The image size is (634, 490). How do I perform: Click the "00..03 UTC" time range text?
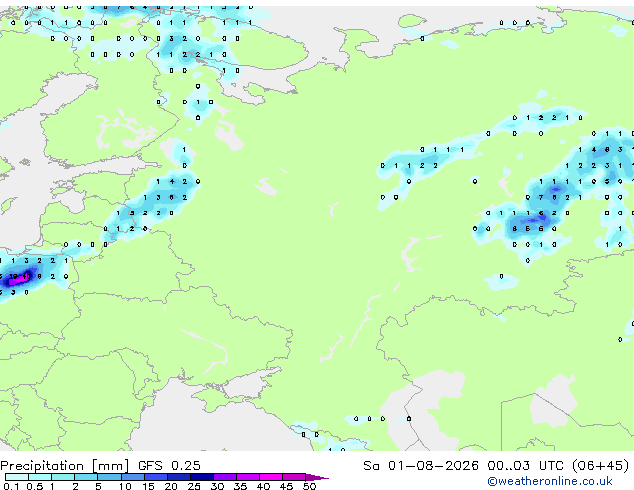pos(525,465)
